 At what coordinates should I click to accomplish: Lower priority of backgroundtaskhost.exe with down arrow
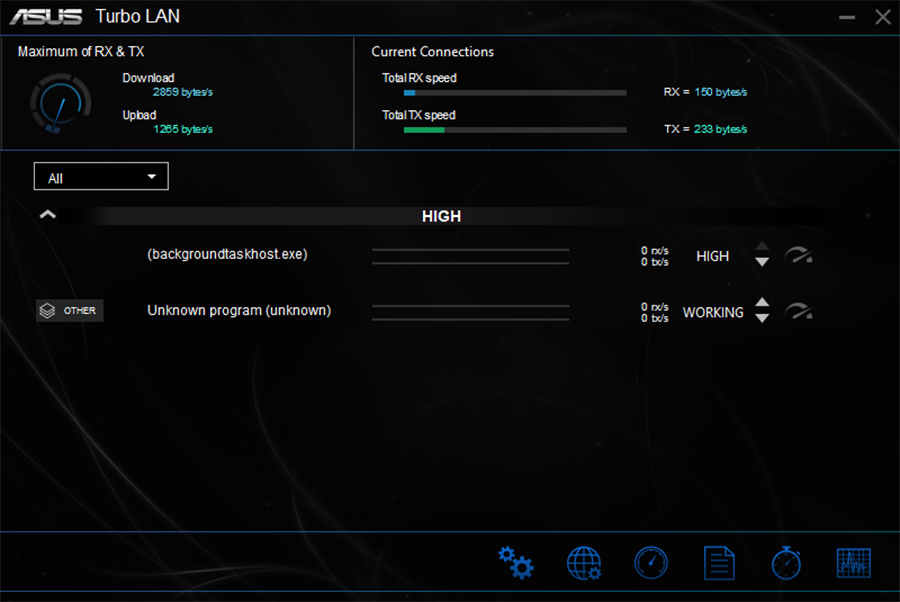762,262
